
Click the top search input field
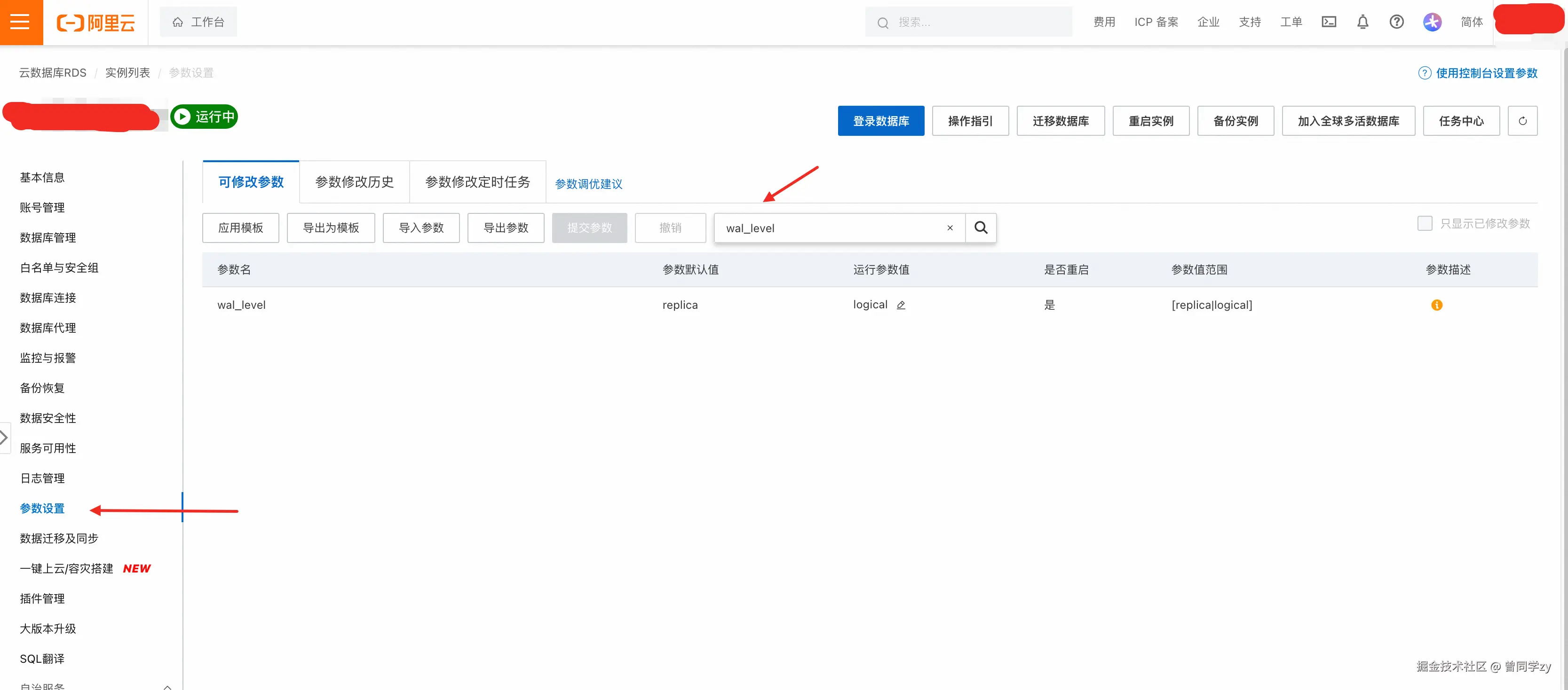[968, 22]
